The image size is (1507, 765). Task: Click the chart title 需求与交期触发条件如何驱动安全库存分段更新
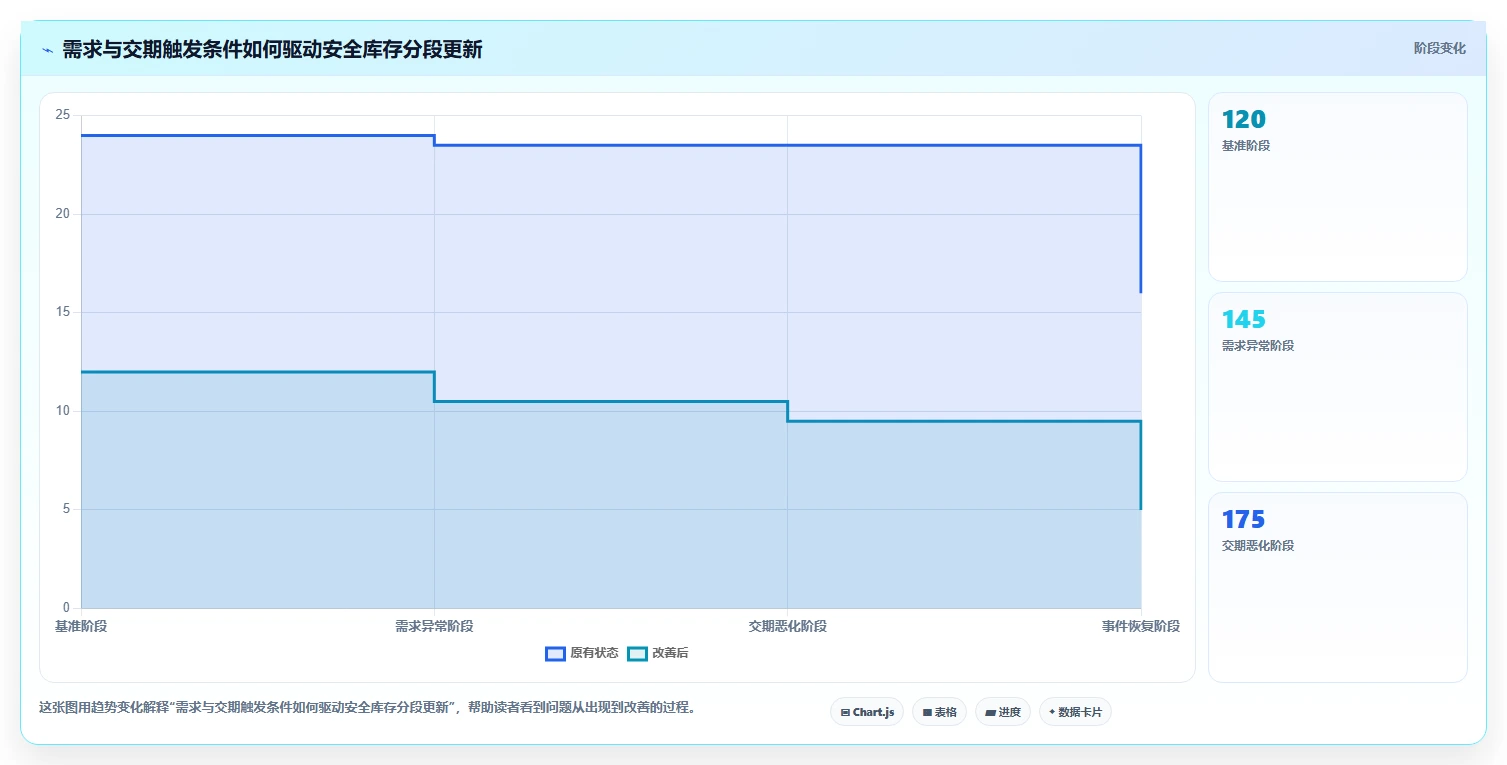click(x=272, y=50)
